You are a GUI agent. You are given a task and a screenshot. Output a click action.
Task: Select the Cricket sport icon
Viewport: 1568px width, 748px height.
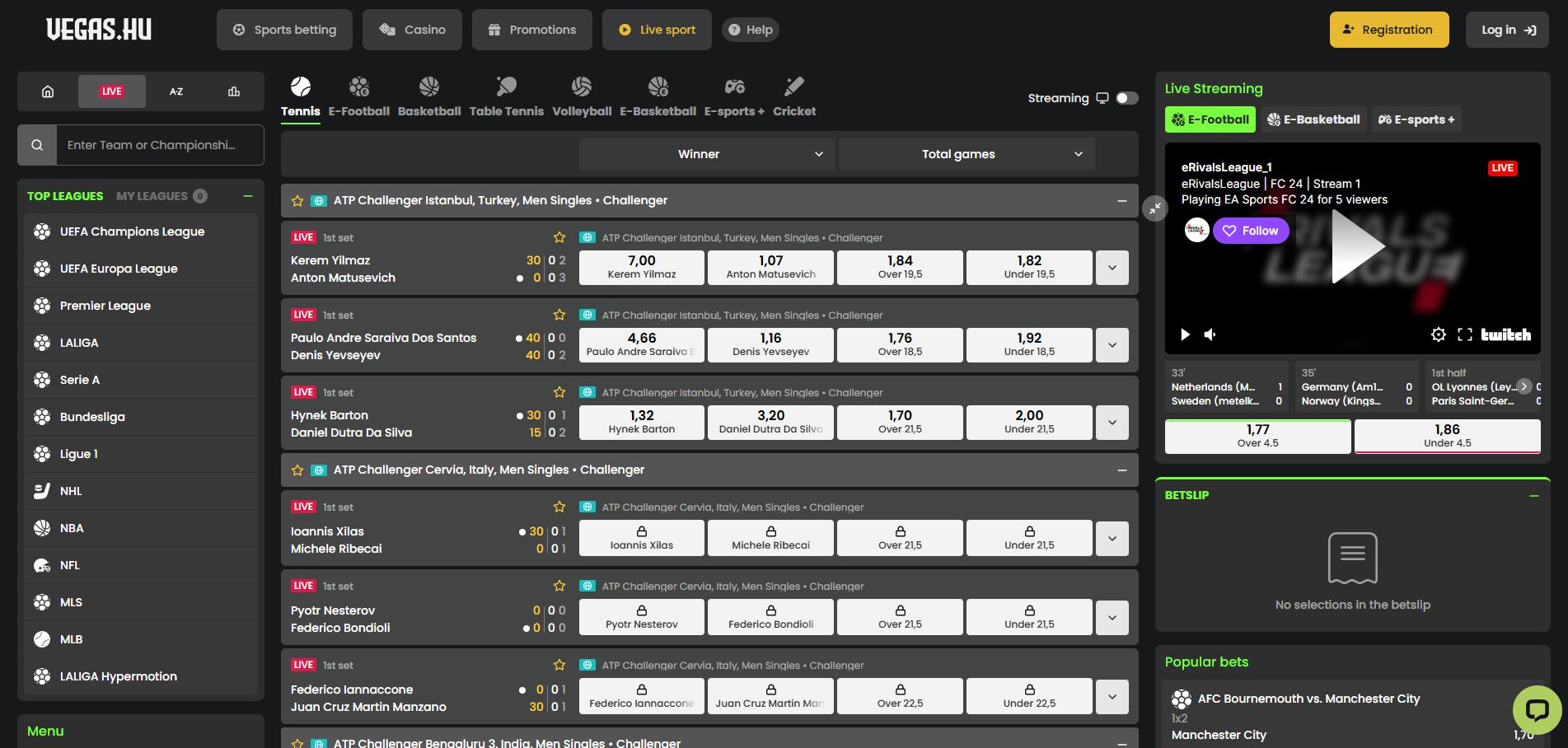[794, 86]
